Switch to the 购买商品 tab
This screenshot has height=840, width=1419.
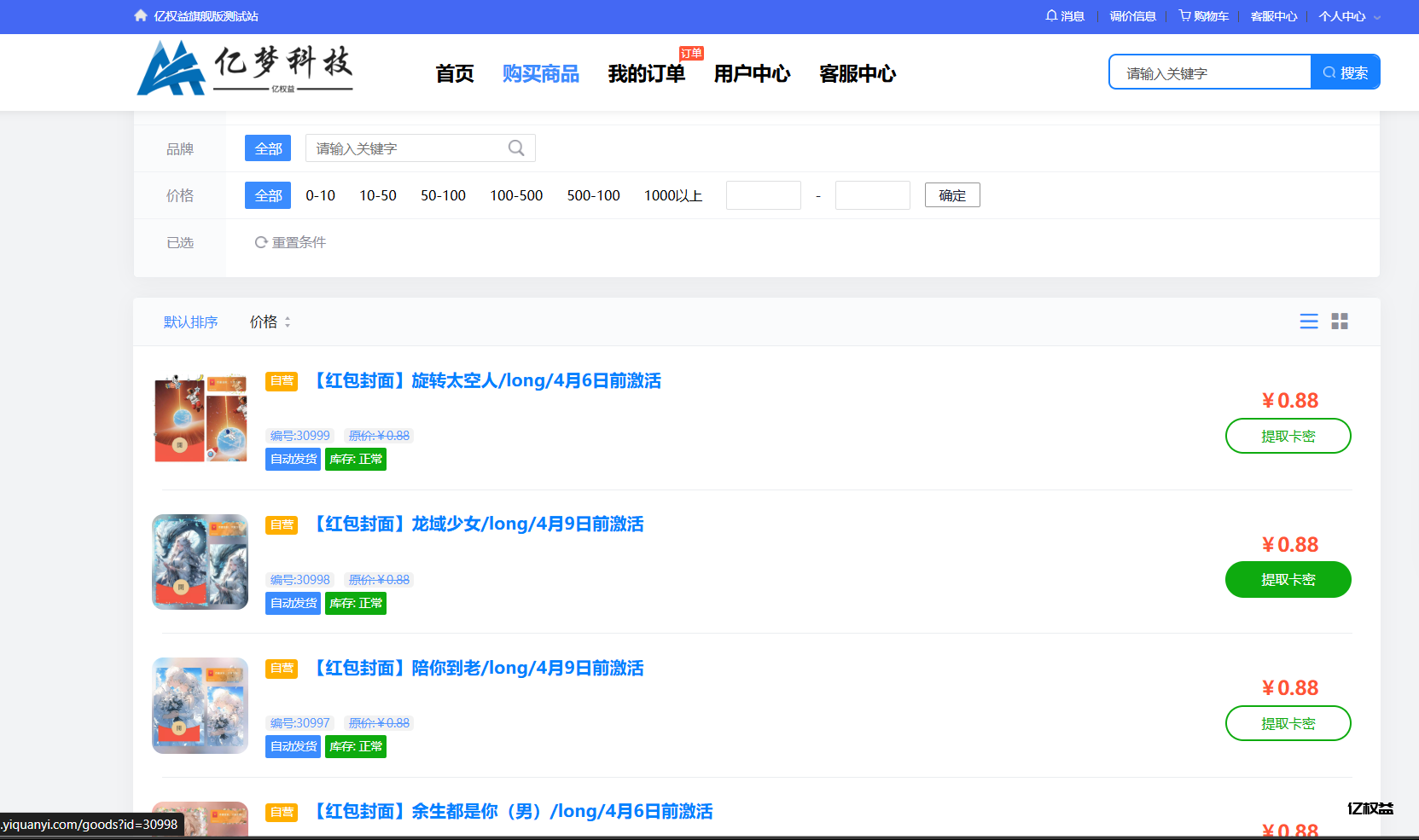[x=541, y=74]
